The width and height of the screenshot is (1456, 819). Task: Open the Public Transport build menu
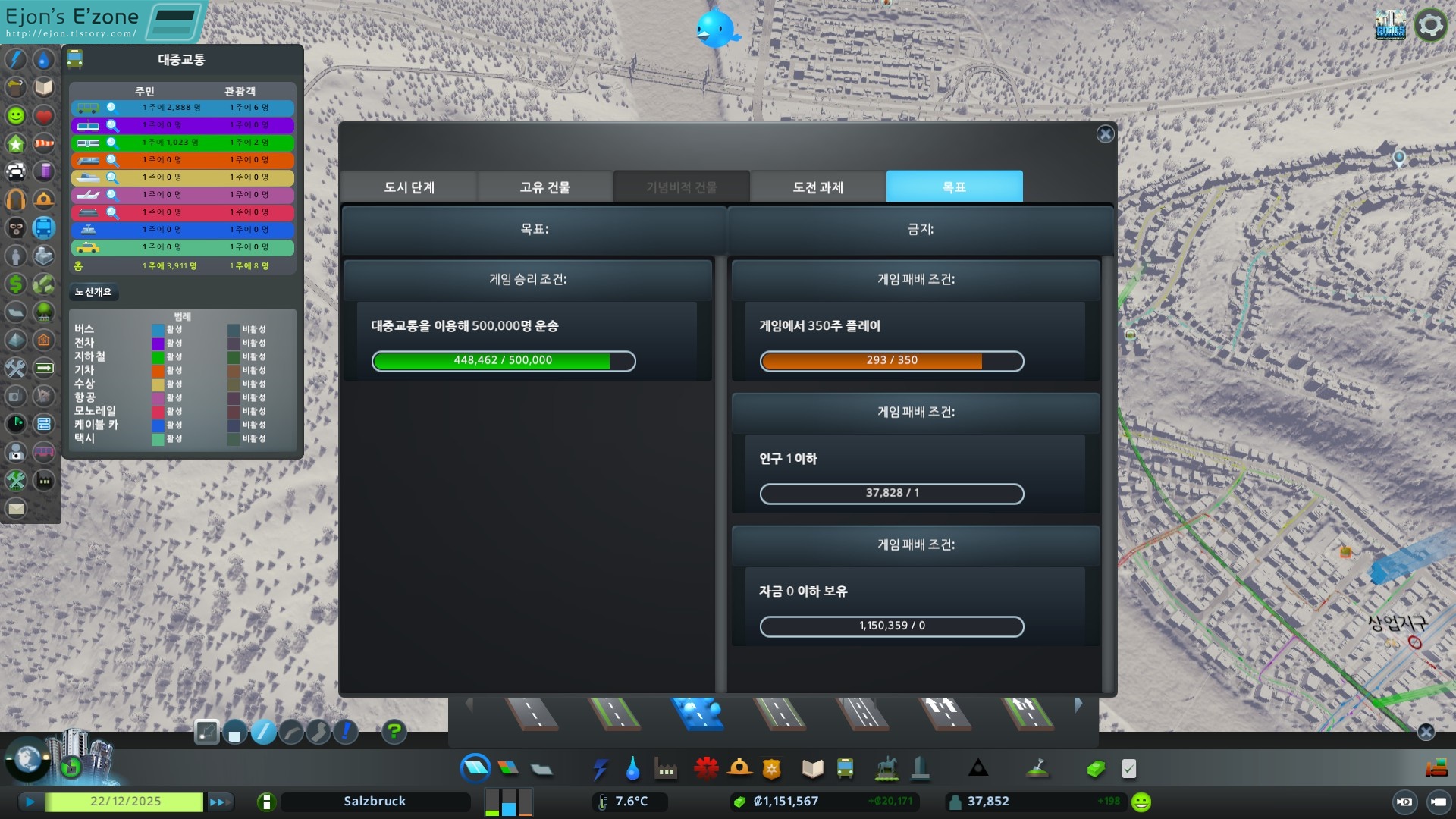click(845, 769)
